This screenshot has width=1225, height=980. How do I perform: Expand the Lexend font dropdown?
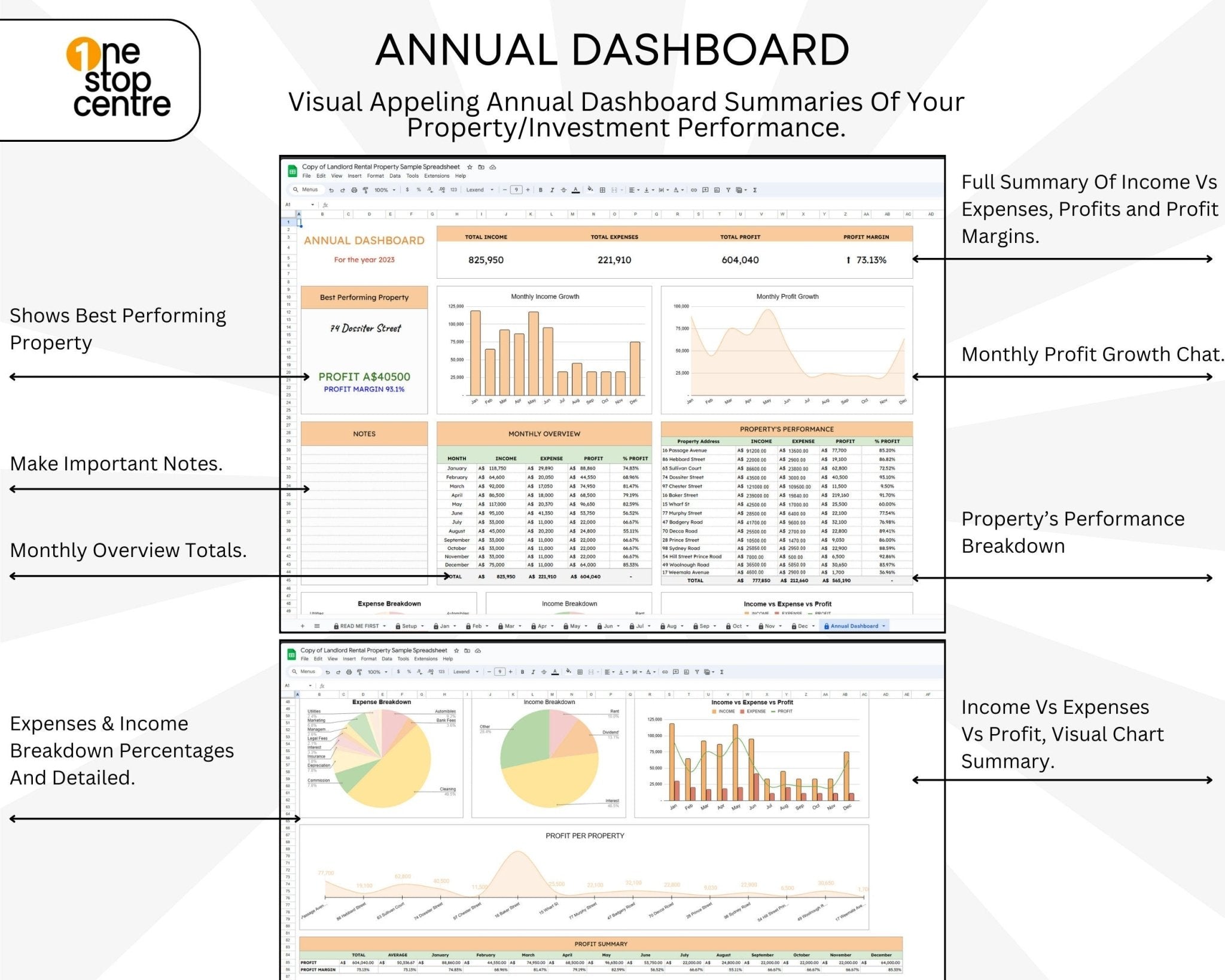pos(493,190)
